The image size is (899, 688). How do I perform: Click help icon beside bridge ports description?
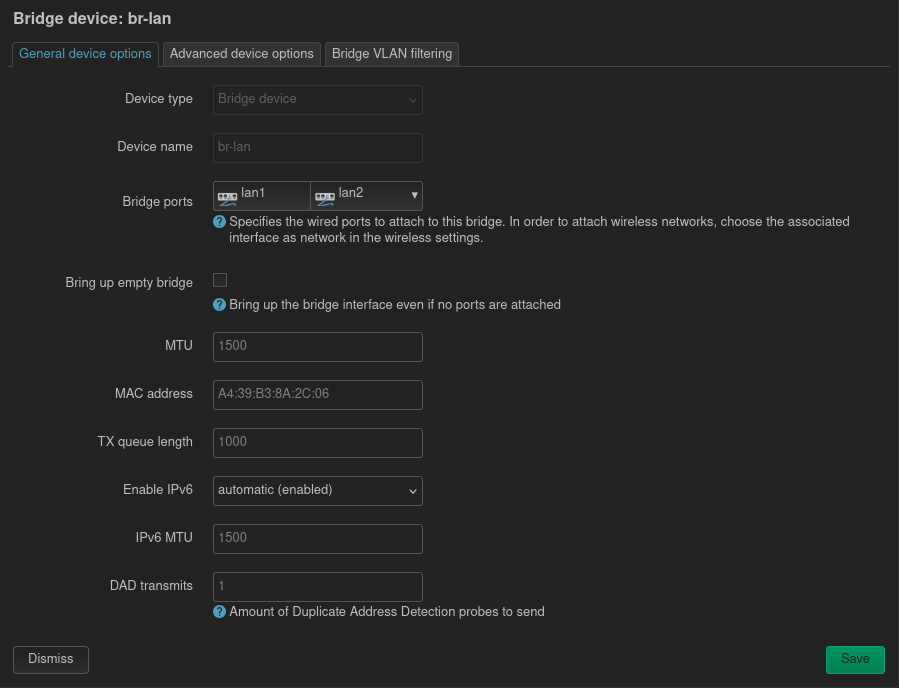219,221
